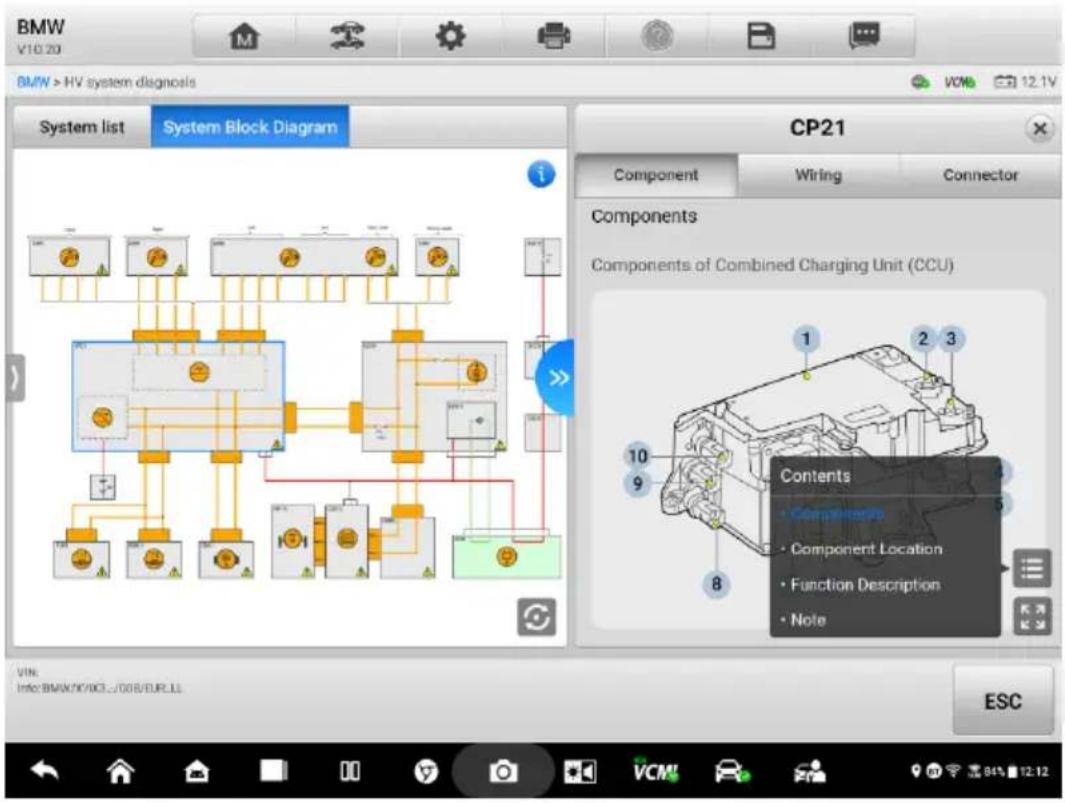
Task: Click callout number 1 on CCU image
Action: point(806,338)
